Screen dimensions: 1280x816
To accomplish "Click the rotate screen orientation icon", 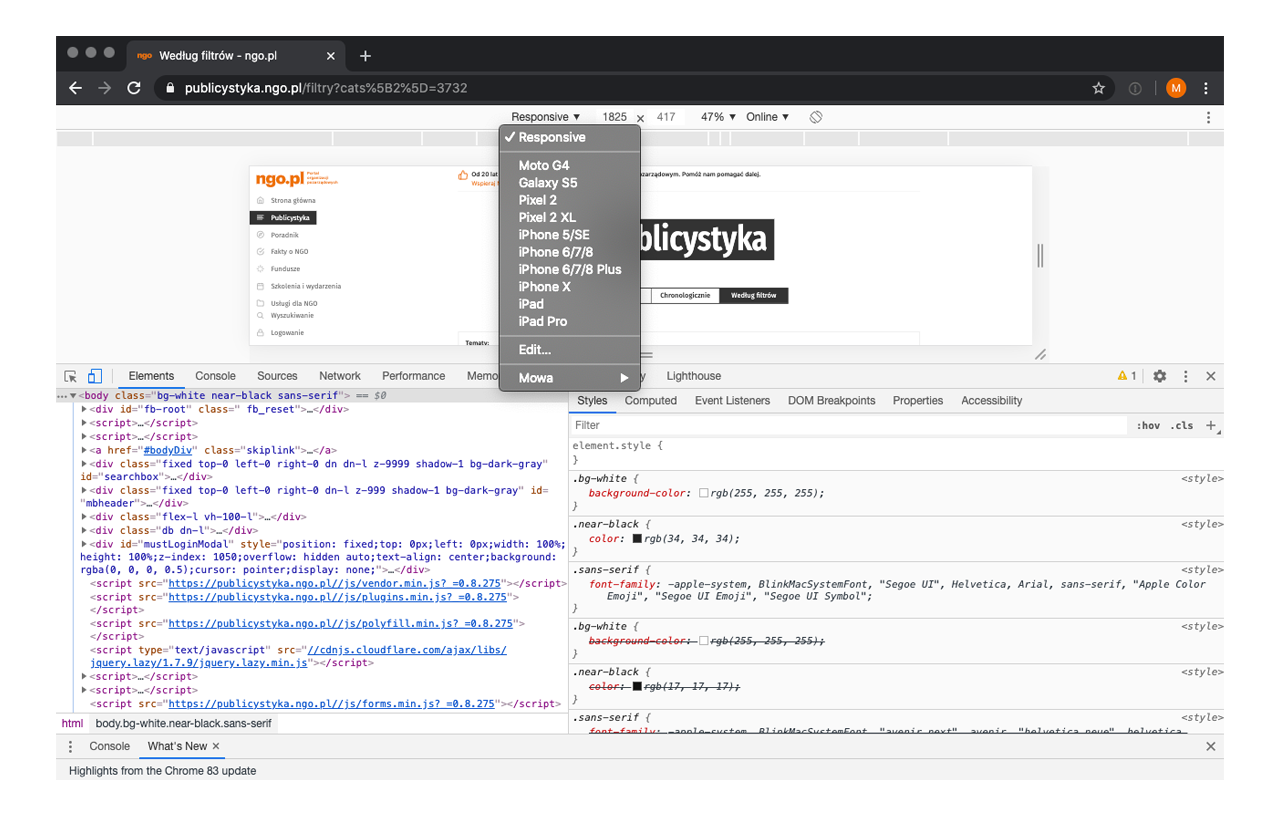I will pyautogui.click(x=816, y=117).
